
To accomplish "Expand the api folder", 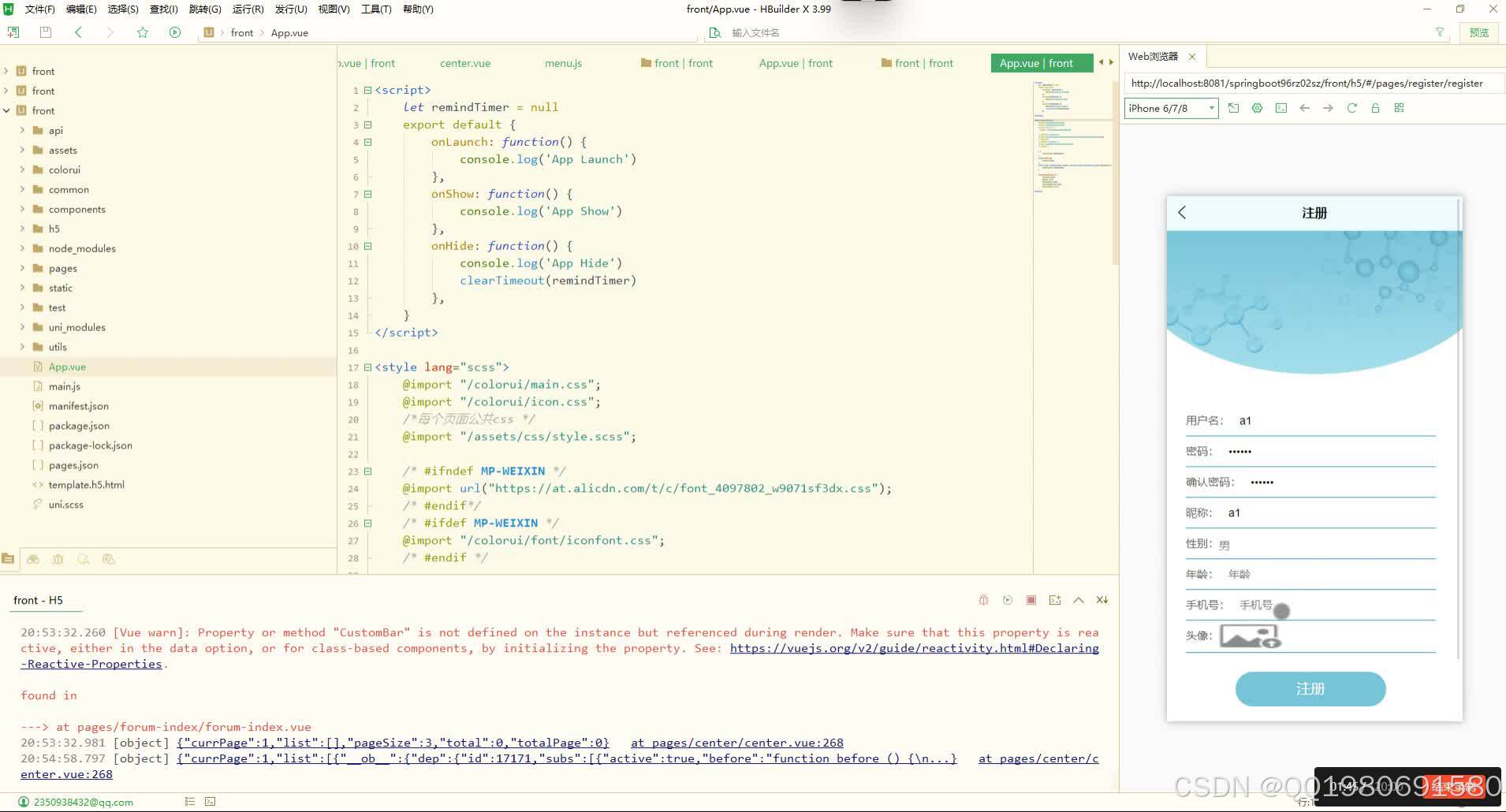I will [x=22, y=130].
